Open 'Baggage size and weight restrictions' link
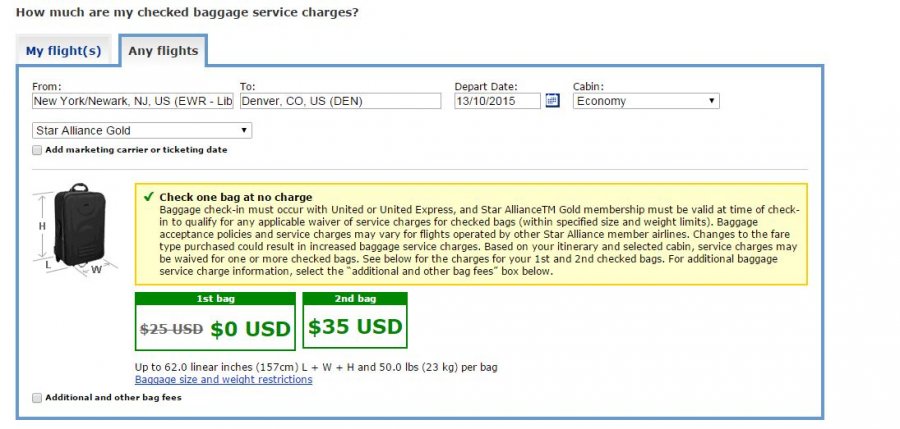The height and width of the screenshot is (429, 900). pyautogui.click(x=223, y=380)
